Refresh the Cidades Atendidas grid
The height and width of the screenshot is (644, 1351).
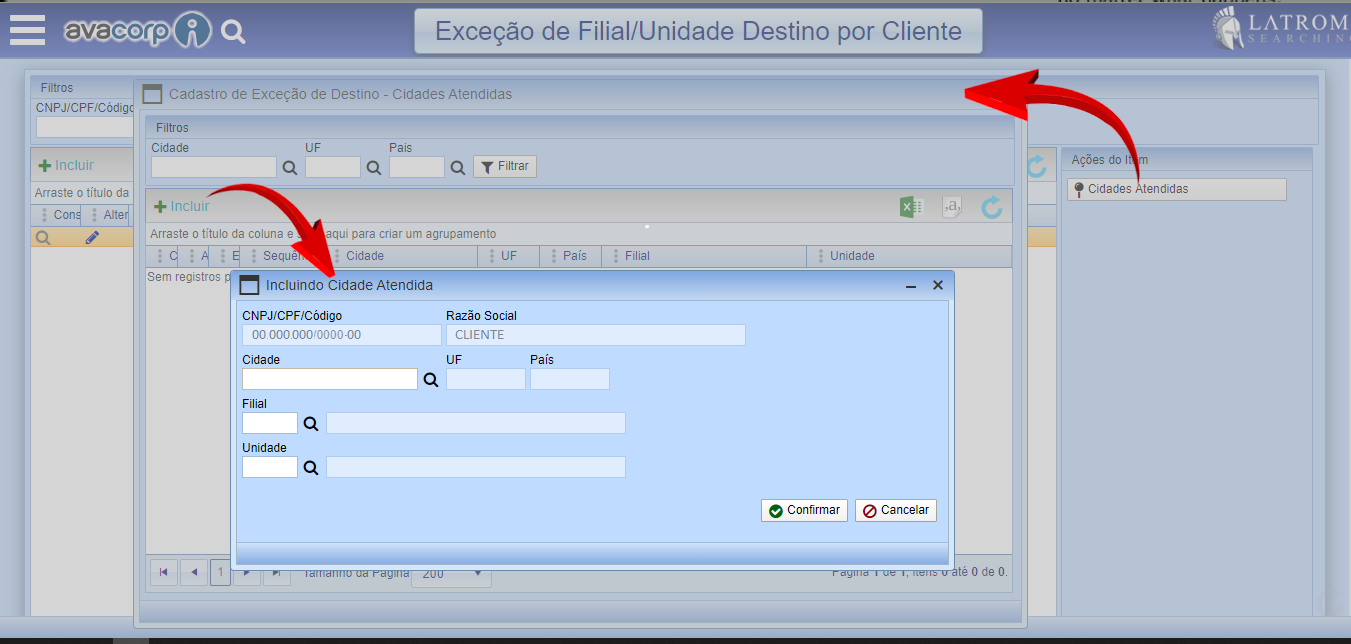(x=991, y=207)
